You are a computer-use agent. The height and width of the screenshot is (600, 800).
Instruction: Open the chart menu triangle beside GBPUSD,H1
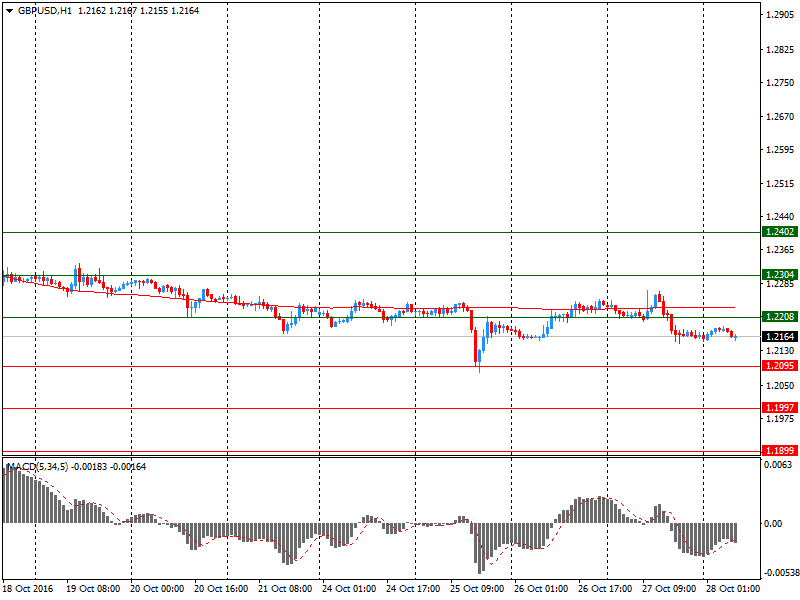9,11
